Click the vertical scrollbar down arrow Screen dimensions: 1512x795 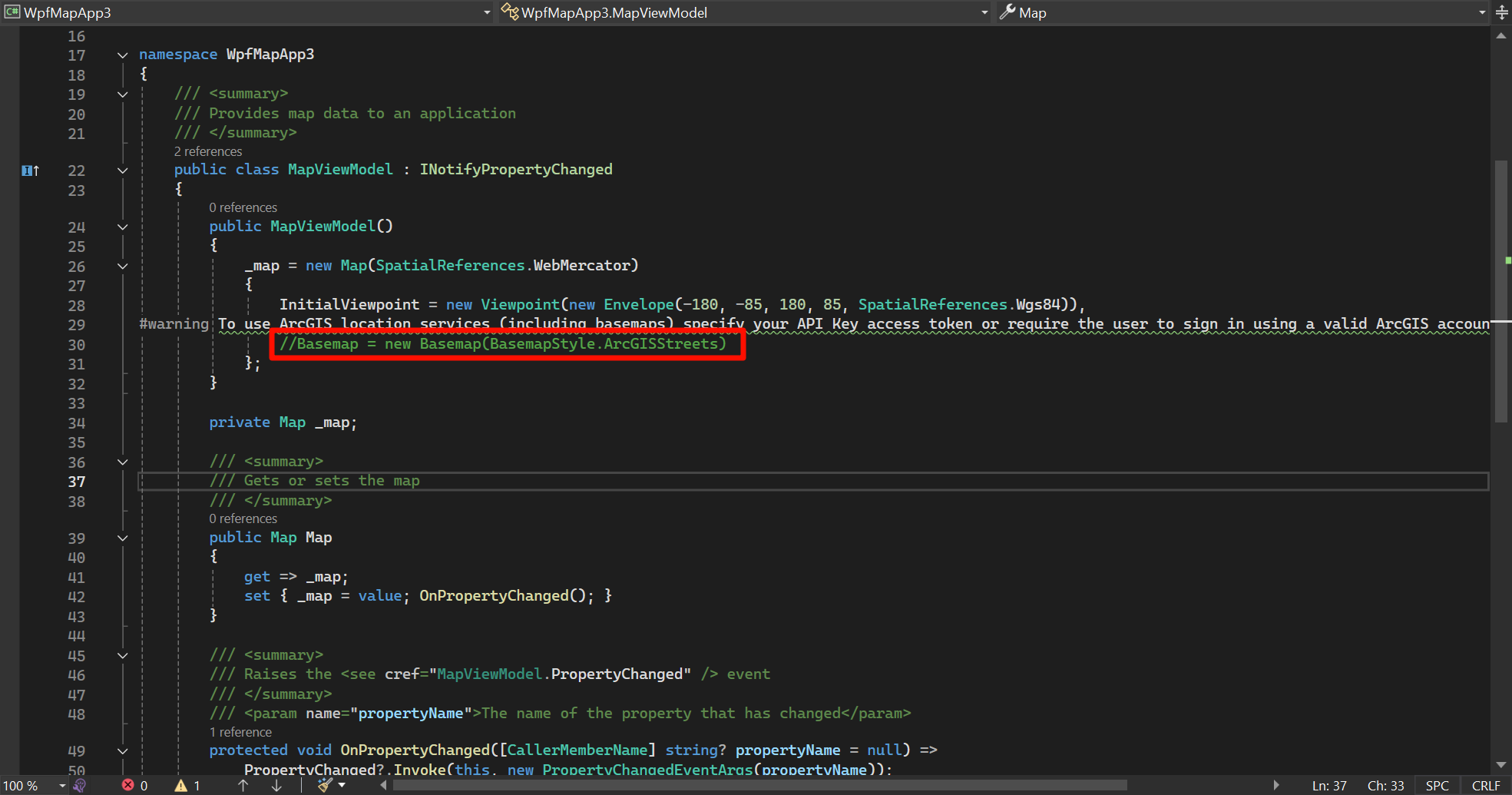click(1501, 765)
